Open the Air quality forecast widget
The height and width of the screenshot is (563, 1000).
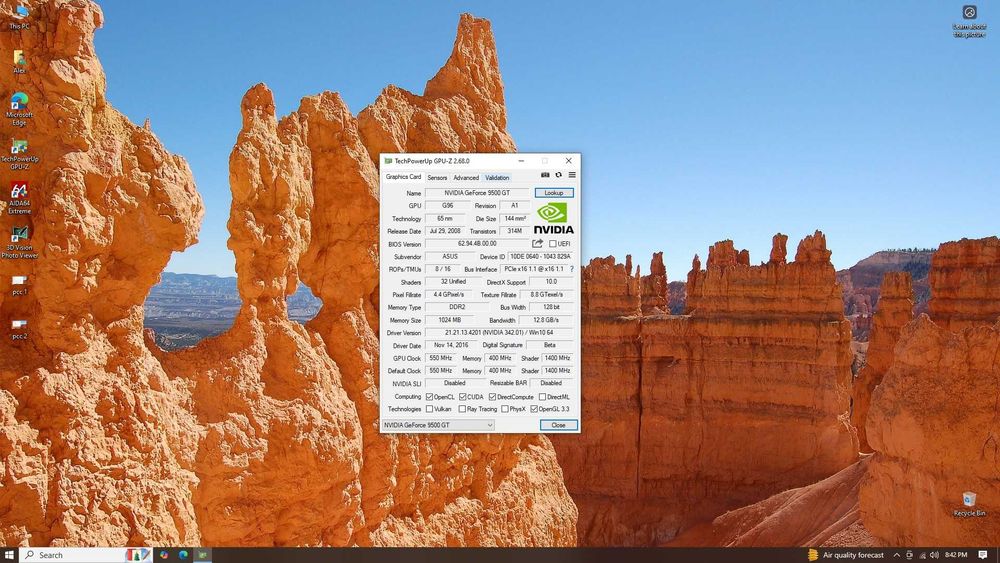tap(846, 555)
